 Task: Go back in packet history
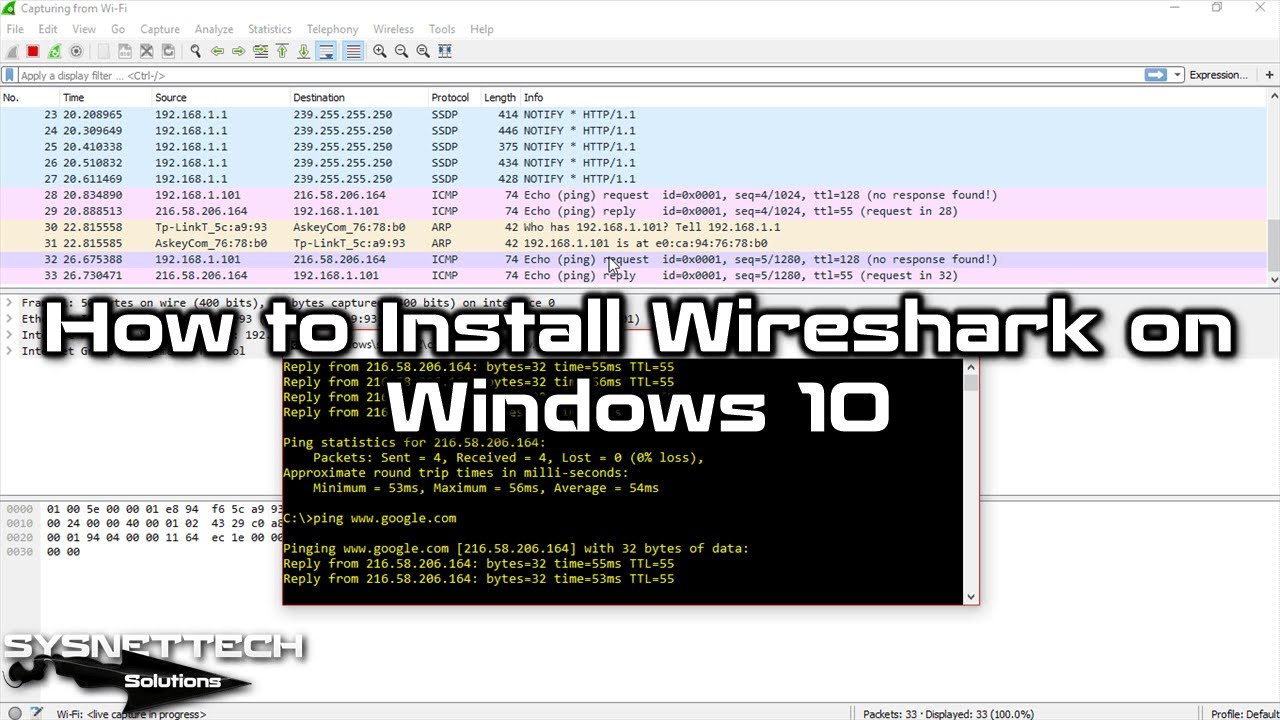click(217, 51)
